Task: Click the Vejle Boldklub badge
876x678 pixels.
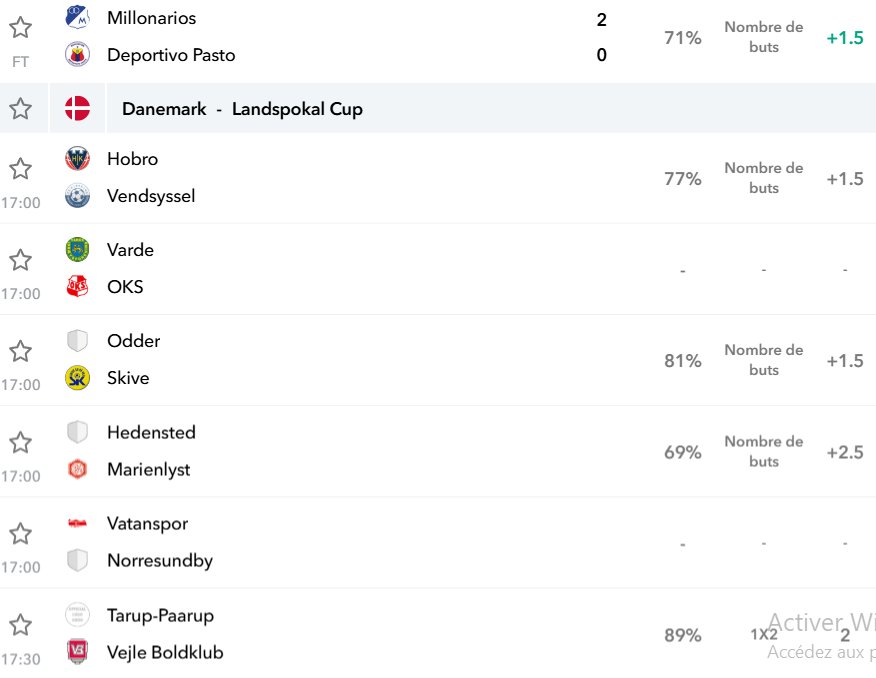Action: click(x=77, y=652)
